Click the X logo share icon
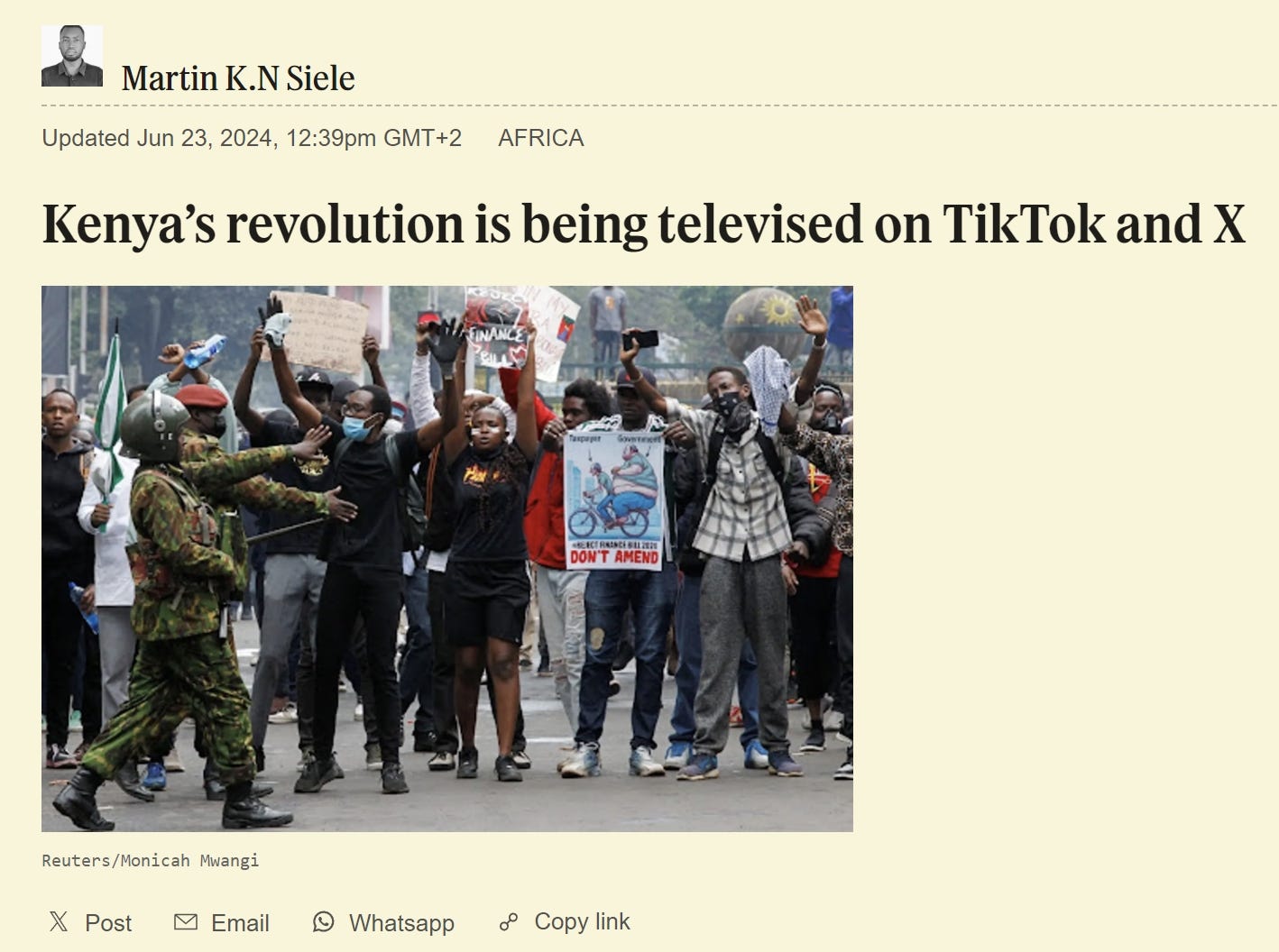 (x=59, y=921)
